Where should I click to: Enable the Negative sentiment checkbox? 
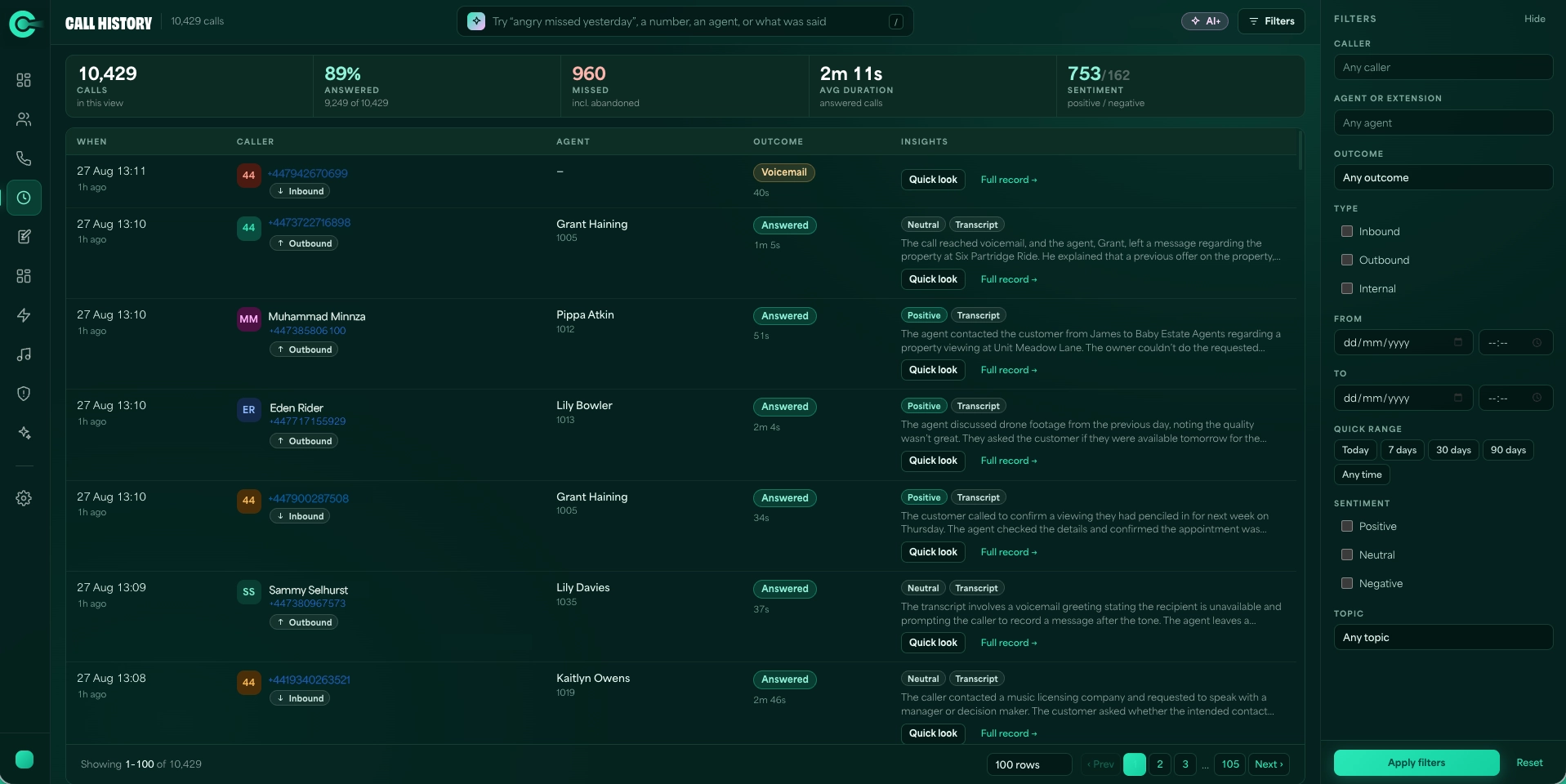tap(1347, 583)
